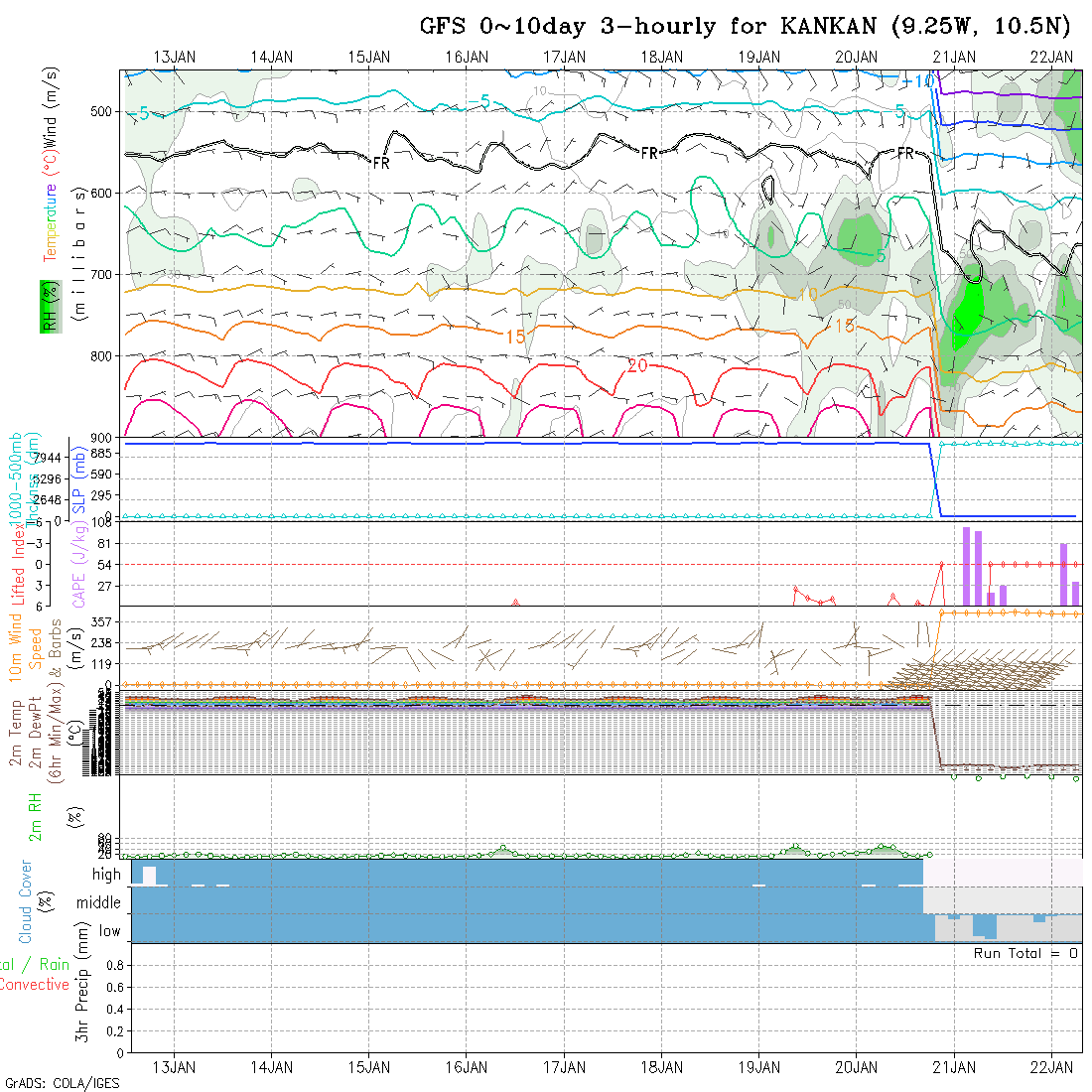Click the red "Convective" legend label
This screenshot has width=1092, height=1092.
pyautogui.click(x=35, y=985)
